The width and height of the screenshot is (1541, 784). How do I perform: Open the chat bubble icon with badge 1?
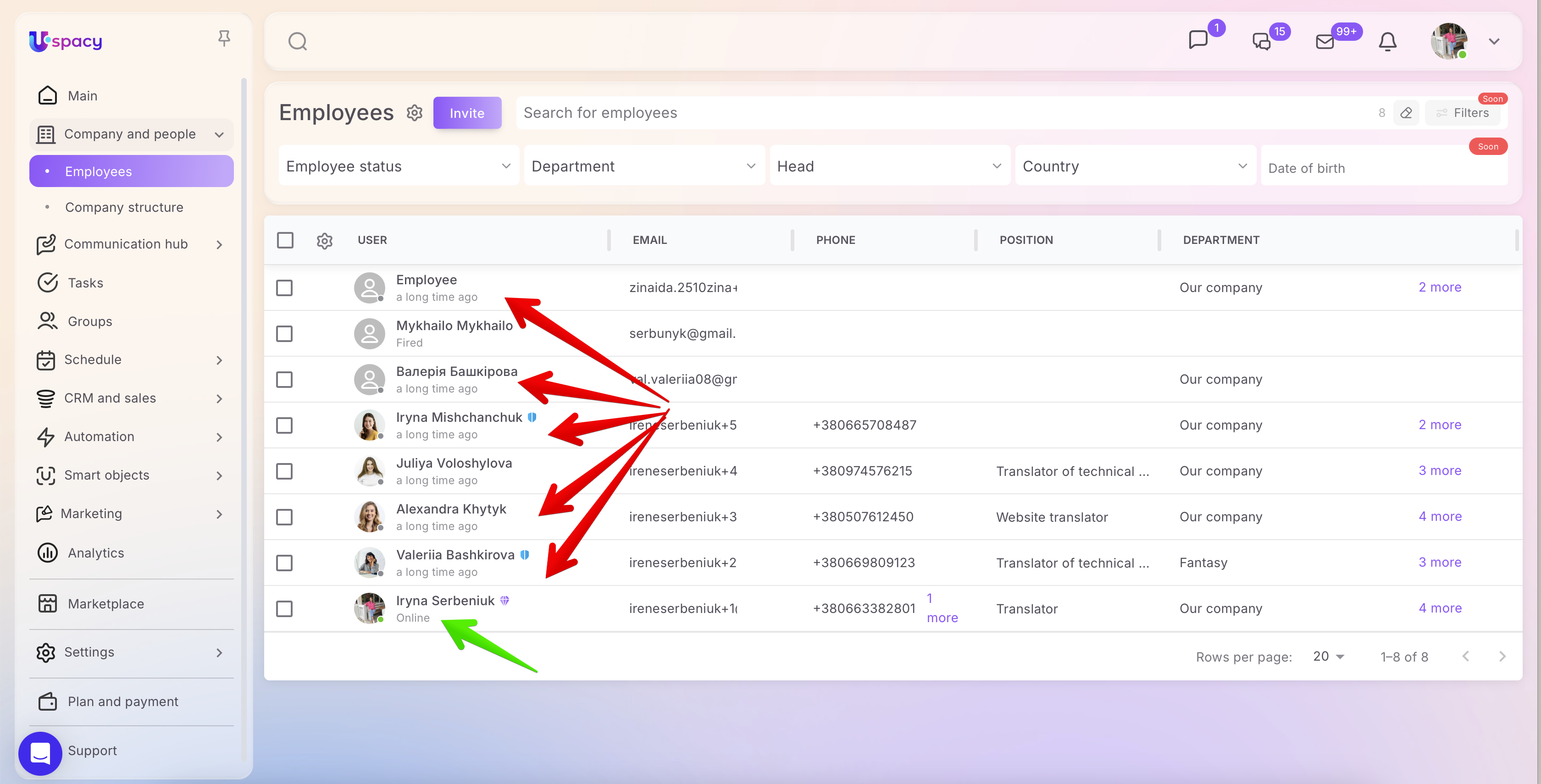[x=1198, y=40]
